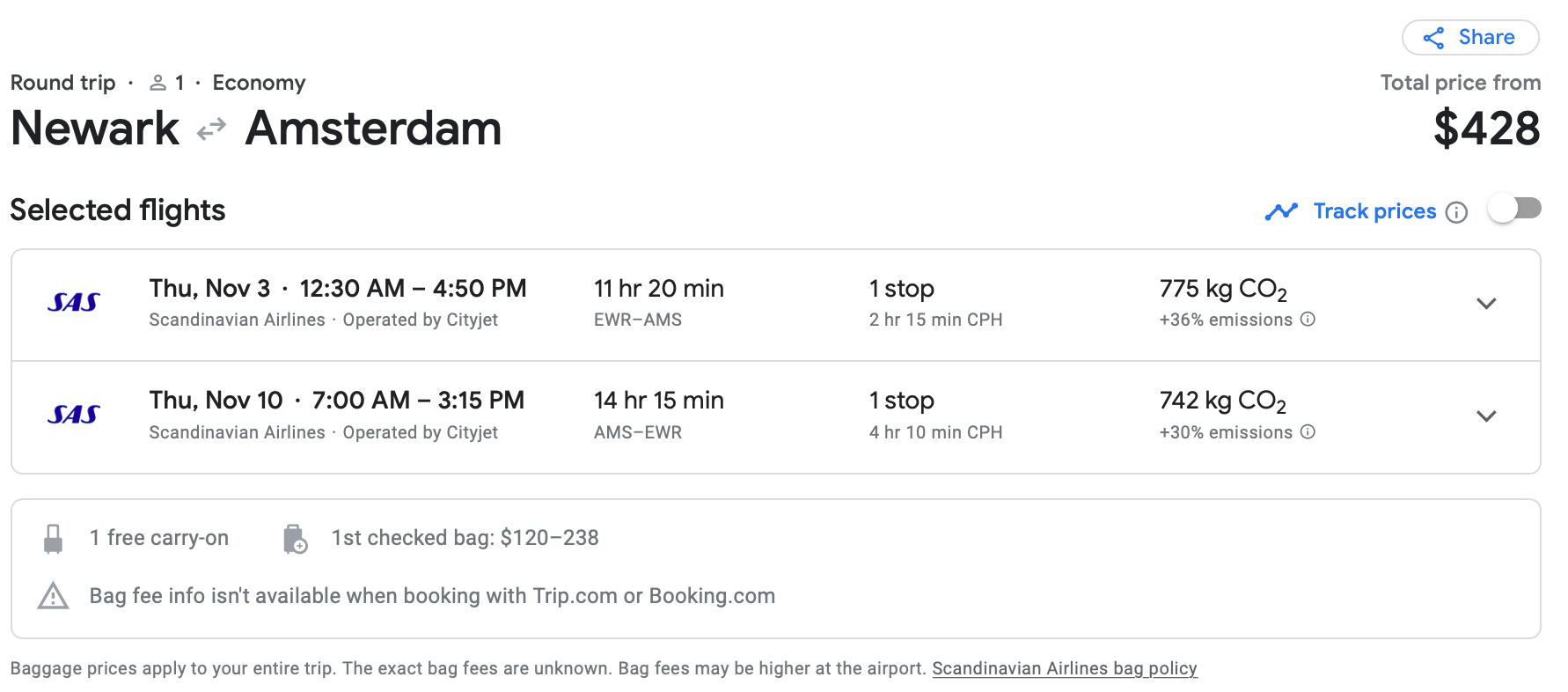Open emissions info icon for +36% emissions

tap(1308, 320)
